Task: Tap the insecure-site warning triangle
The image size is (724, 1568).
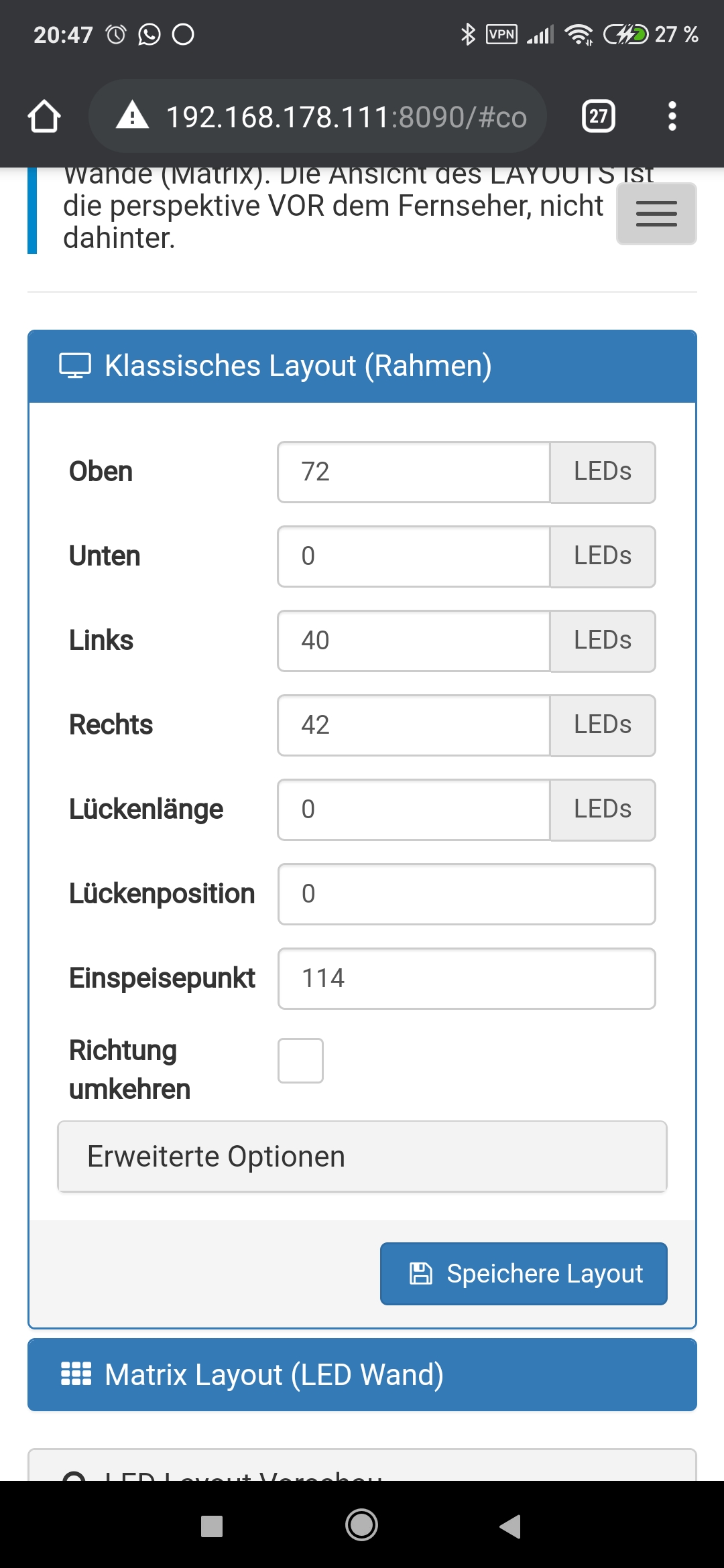Action: (x=132, y=115)
